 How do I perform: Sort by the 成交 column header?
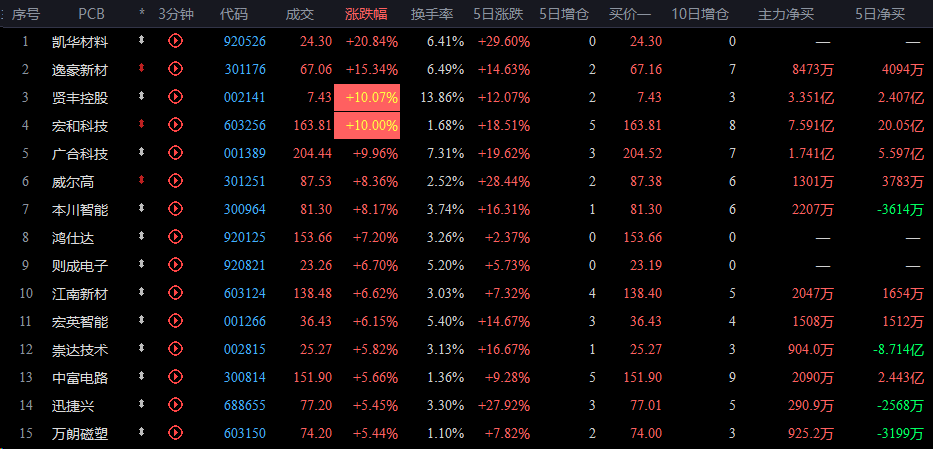point(300,14)
